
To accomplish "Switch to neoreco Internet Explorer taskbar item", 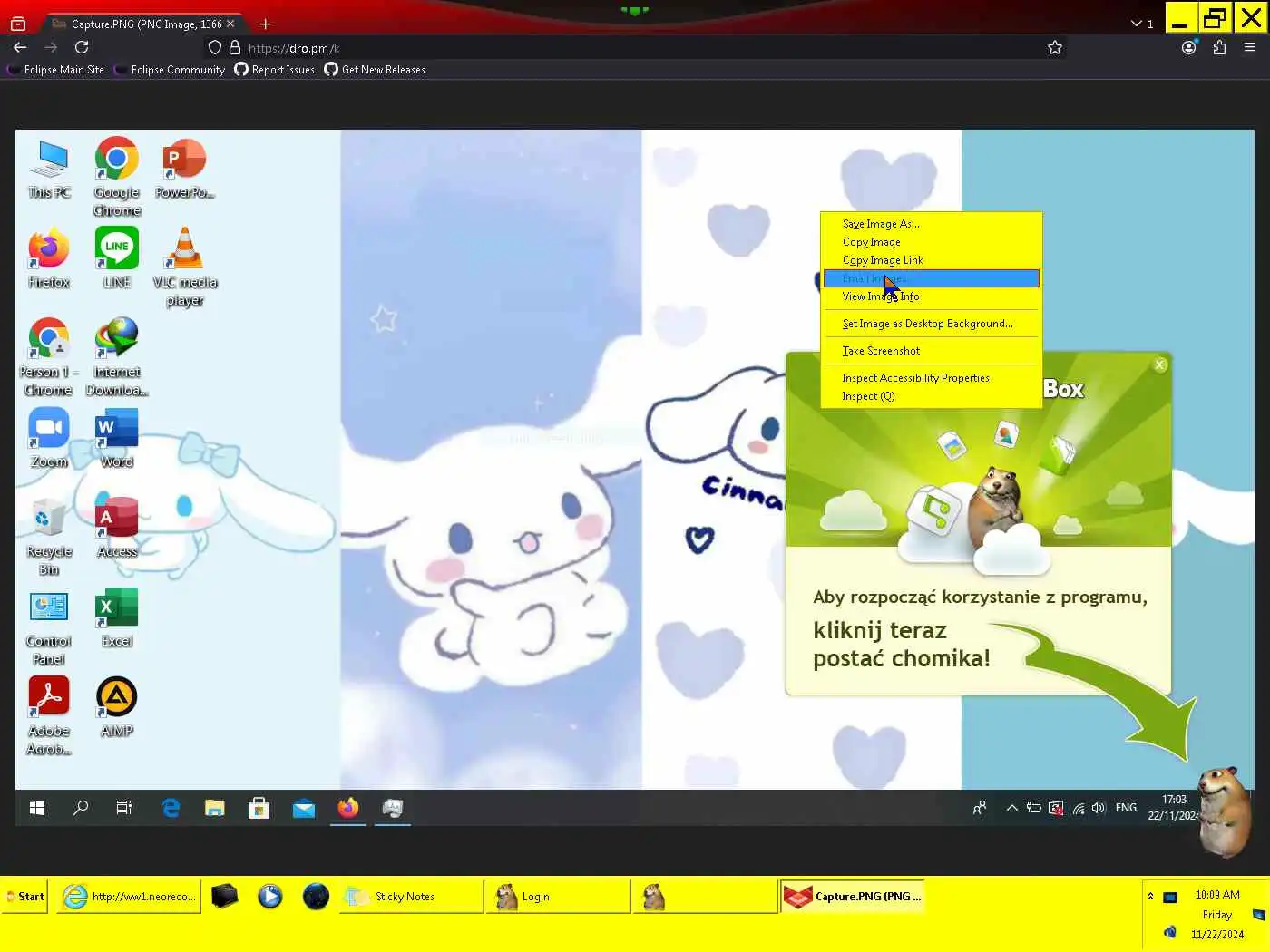I will [128, 897].
